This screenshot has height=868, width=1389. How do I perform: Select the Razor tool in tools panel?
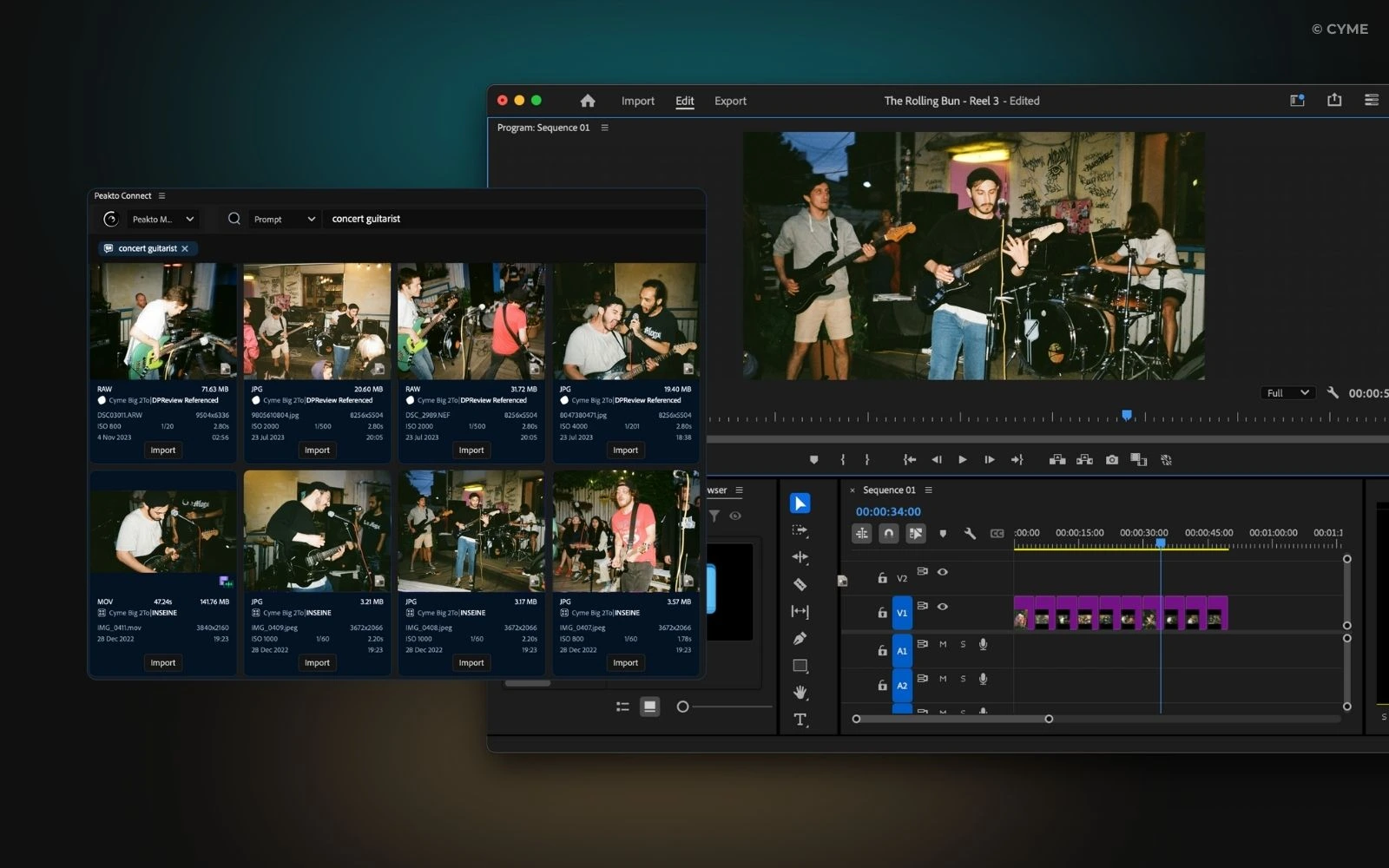(800, 584)
